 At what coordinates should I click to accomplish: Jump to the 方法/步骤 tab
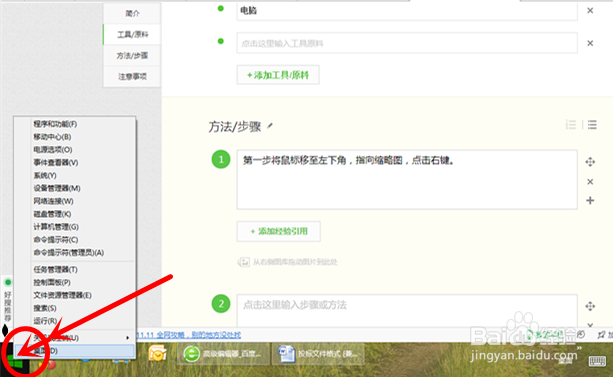point(132,56)
